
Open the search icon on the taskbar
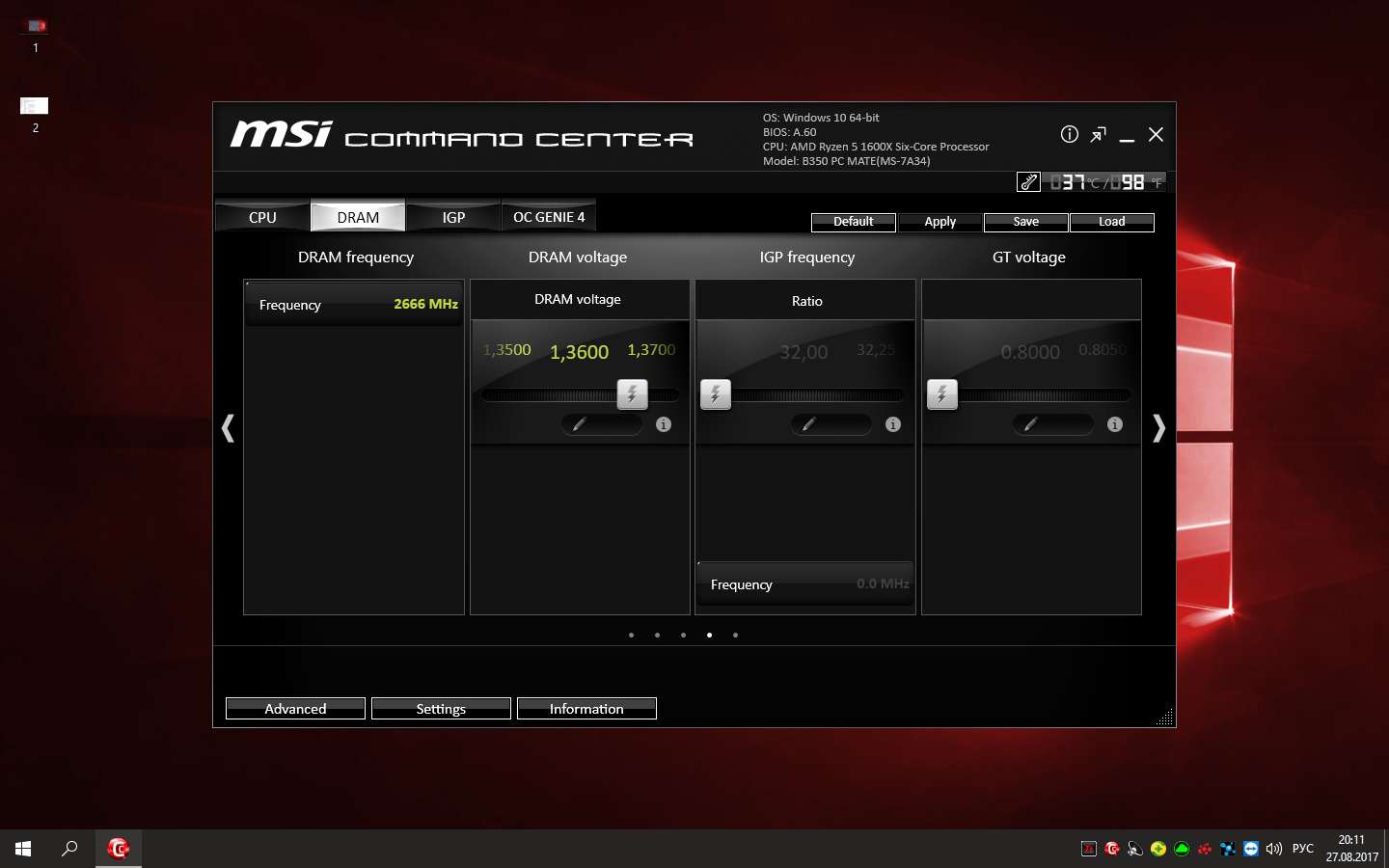pos(69,849)
